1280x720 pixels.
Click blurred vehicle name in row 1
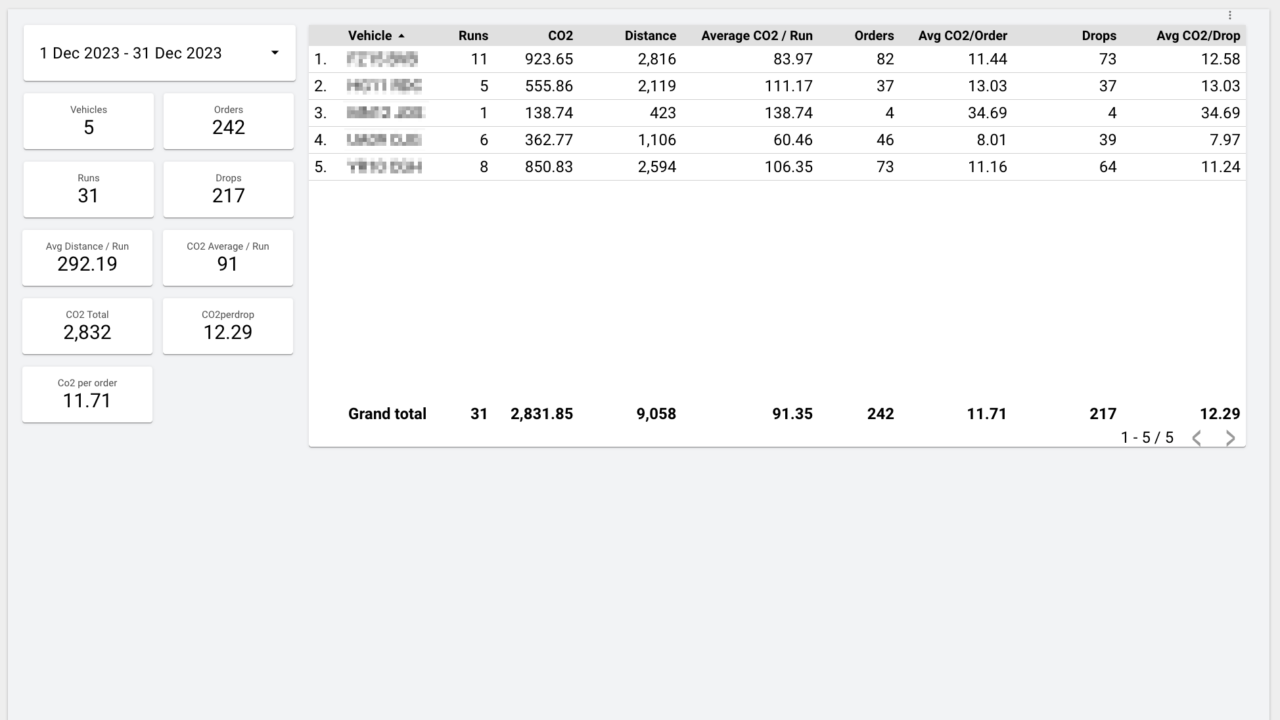382,59
